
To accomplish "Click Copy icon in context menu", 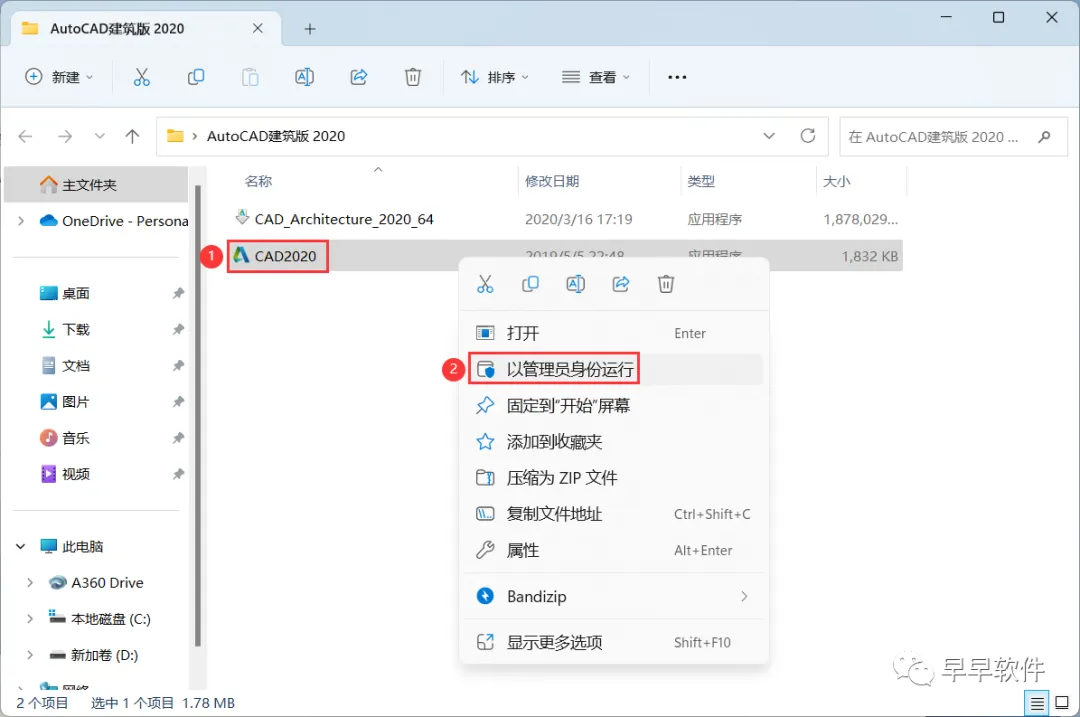I will 530,284.
